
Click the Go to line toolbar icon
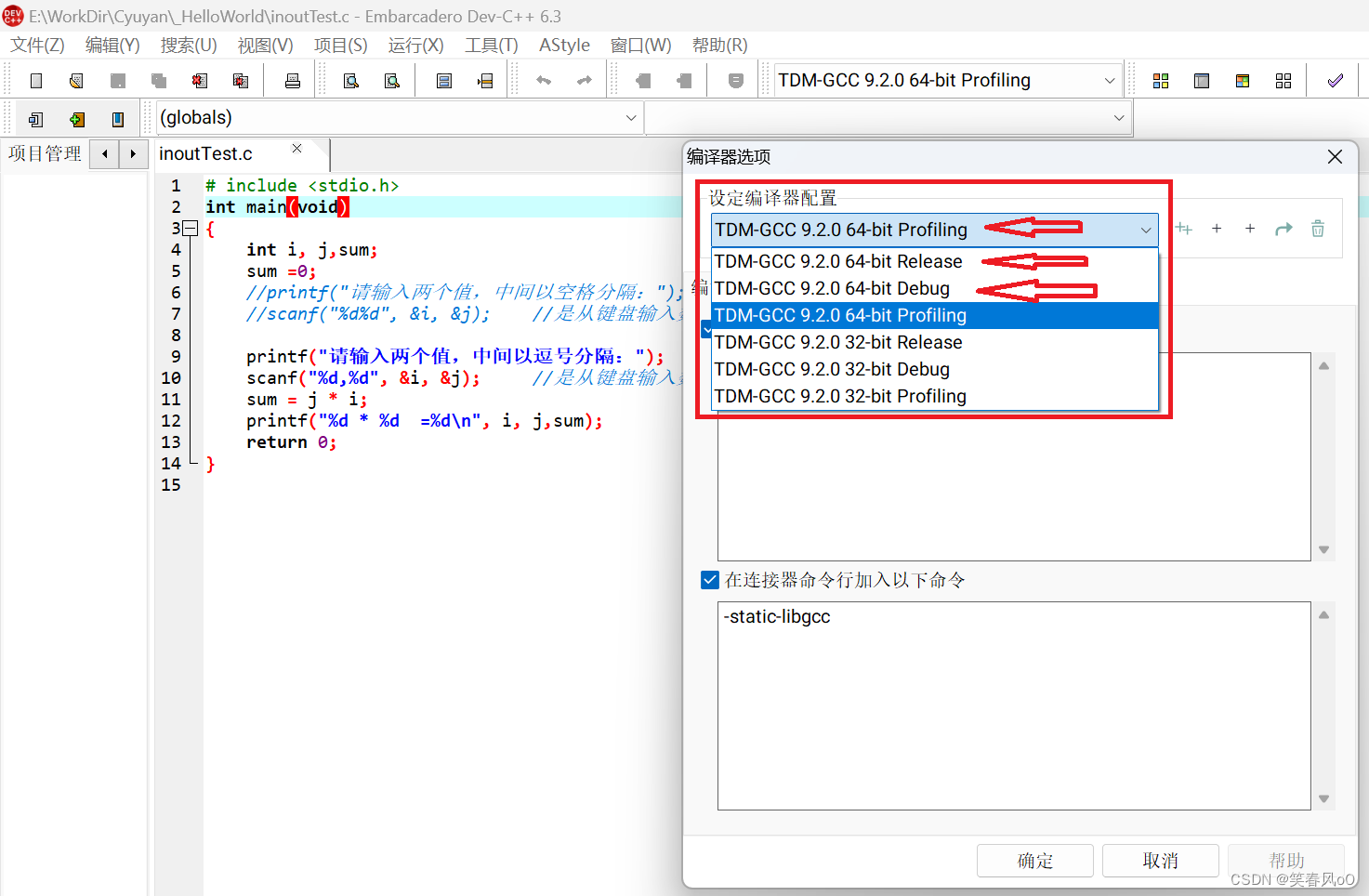(485, 81)
